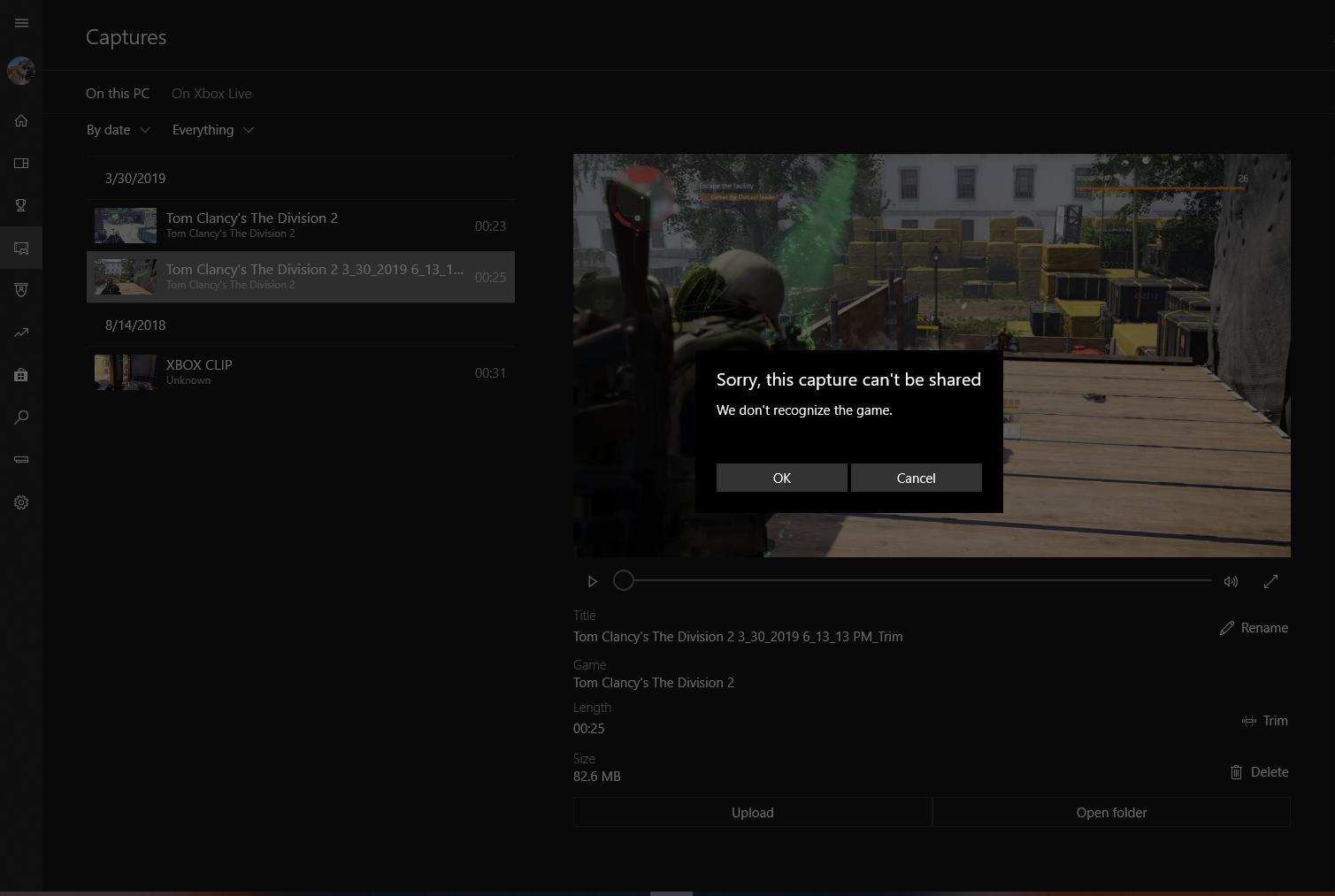Open the Captures panel icon in sidebar

[x=21, y=248]
